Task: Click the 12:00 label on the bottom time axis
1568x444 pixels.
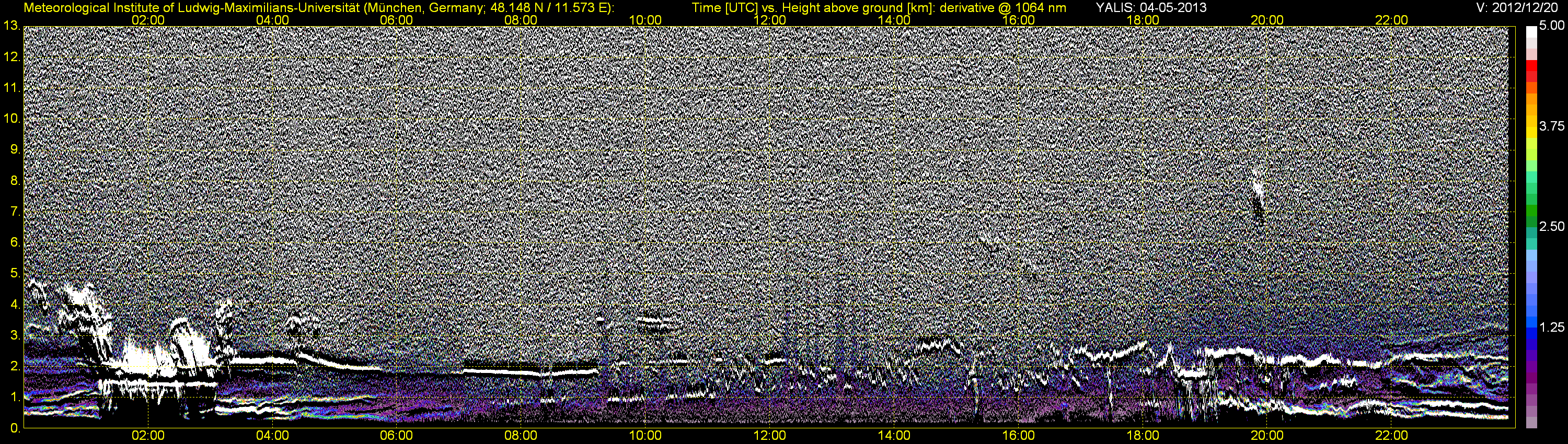Action: 769,436
